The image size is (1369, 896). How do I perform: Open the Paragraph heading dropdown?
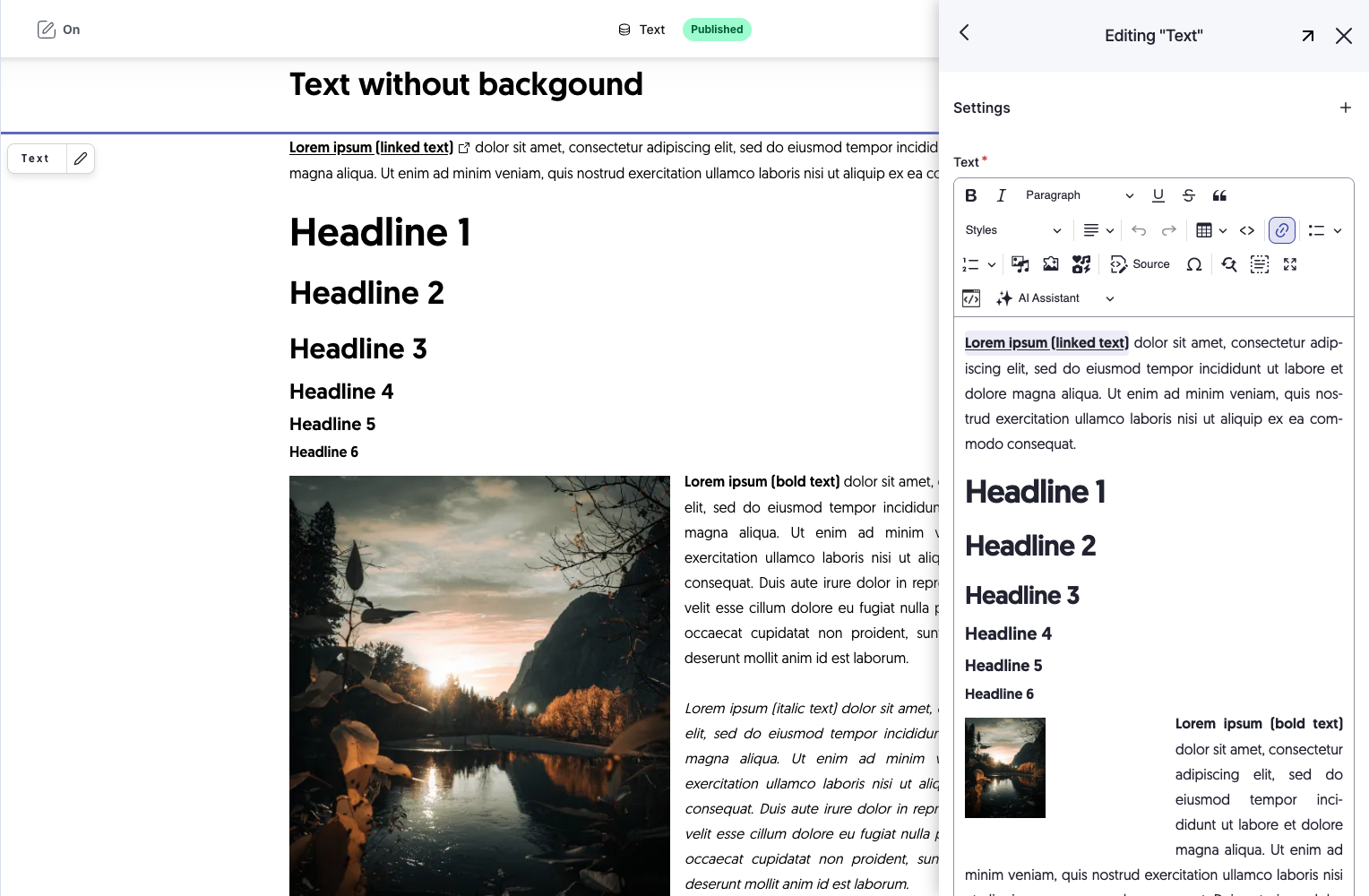coord(1080,195)
